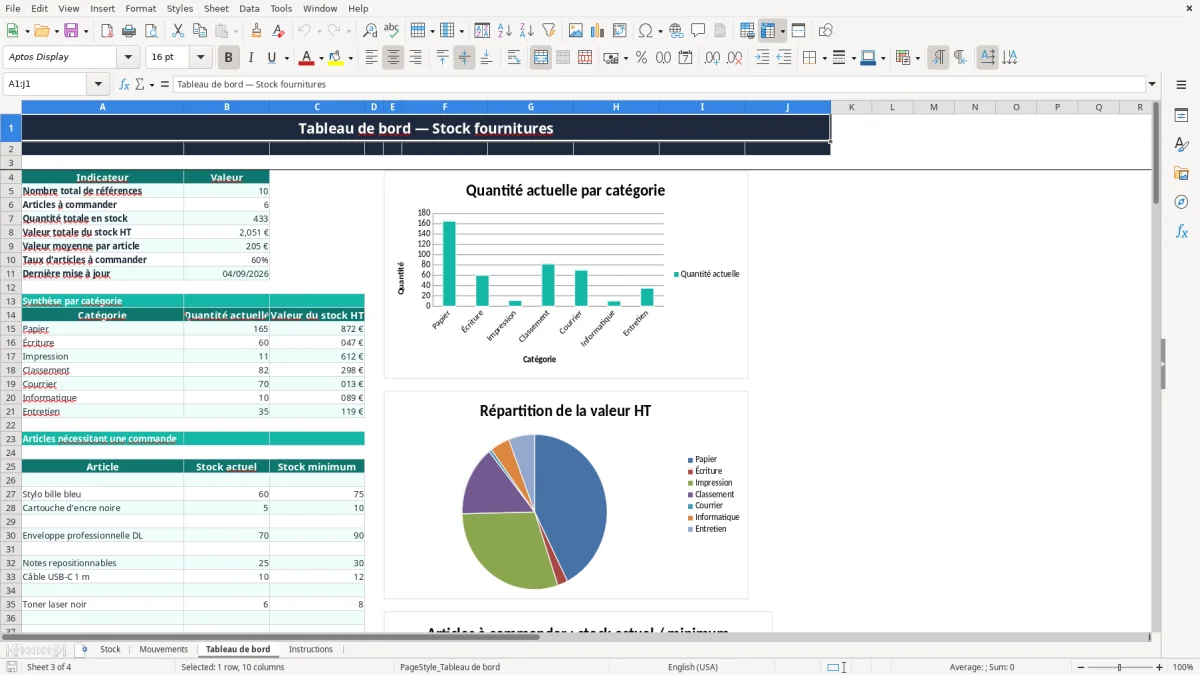Select row header 12
Image resolution: width=1200 pixels, height=675 pixels.
(x=11, y=287)
